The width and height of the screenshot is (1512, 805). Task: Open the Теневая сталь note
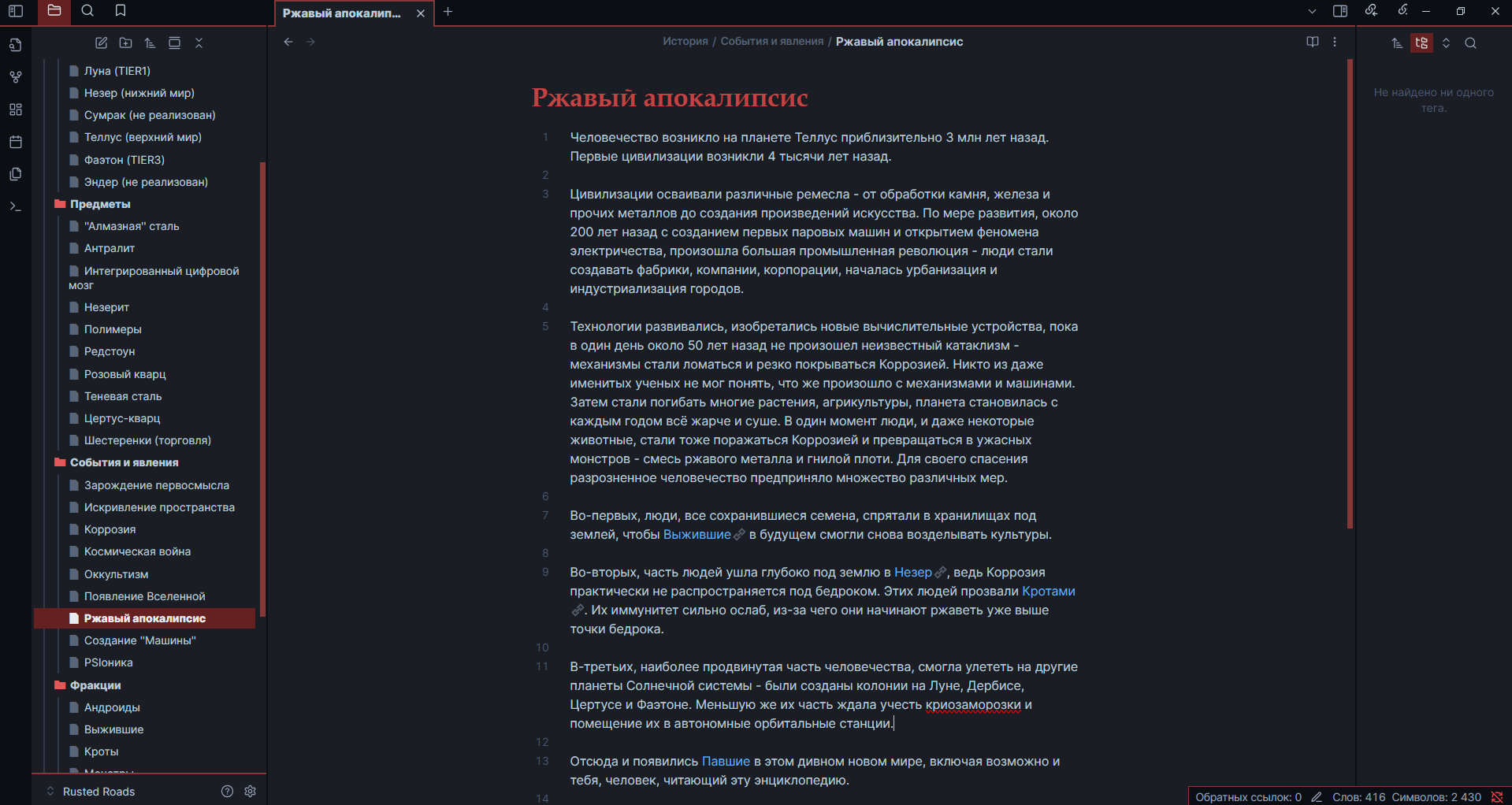pos(123,396)
